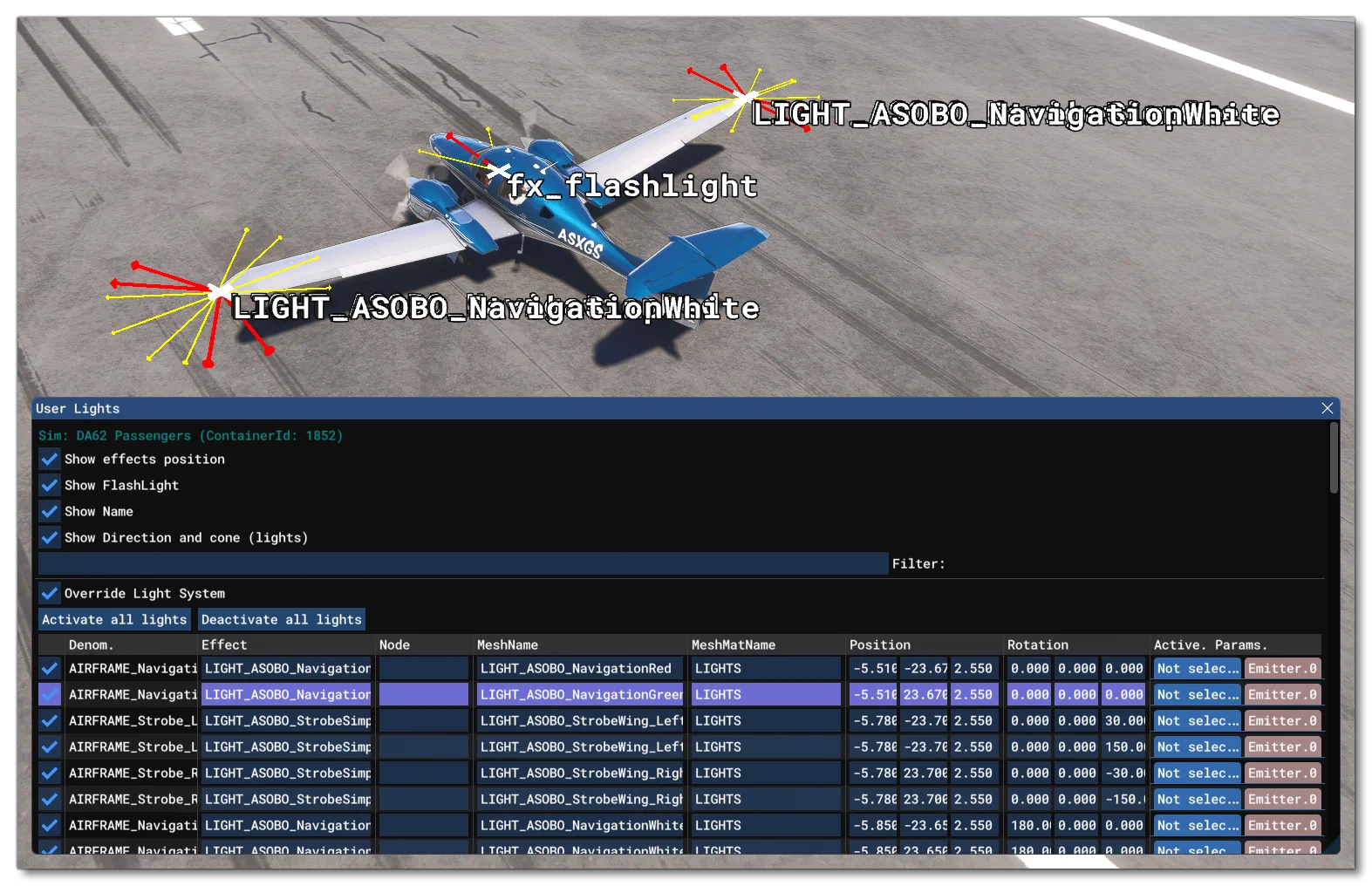Click Not selec... button in NavigationRed row
Screen dimensions: 1372x886
(x=1197, y=668)
